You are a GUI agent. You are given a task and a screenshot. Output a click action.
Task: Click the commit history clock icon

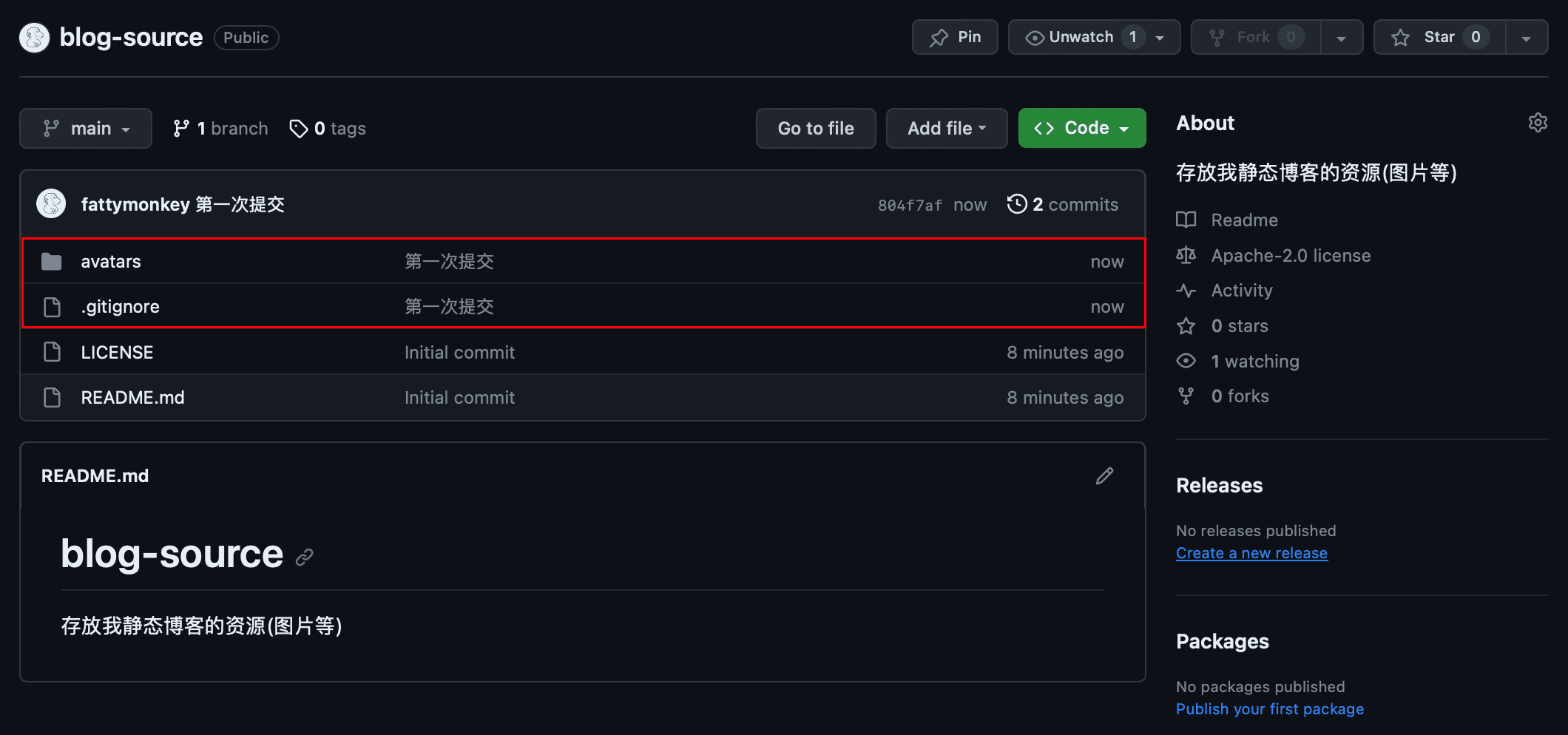[x=1017, y=204]
